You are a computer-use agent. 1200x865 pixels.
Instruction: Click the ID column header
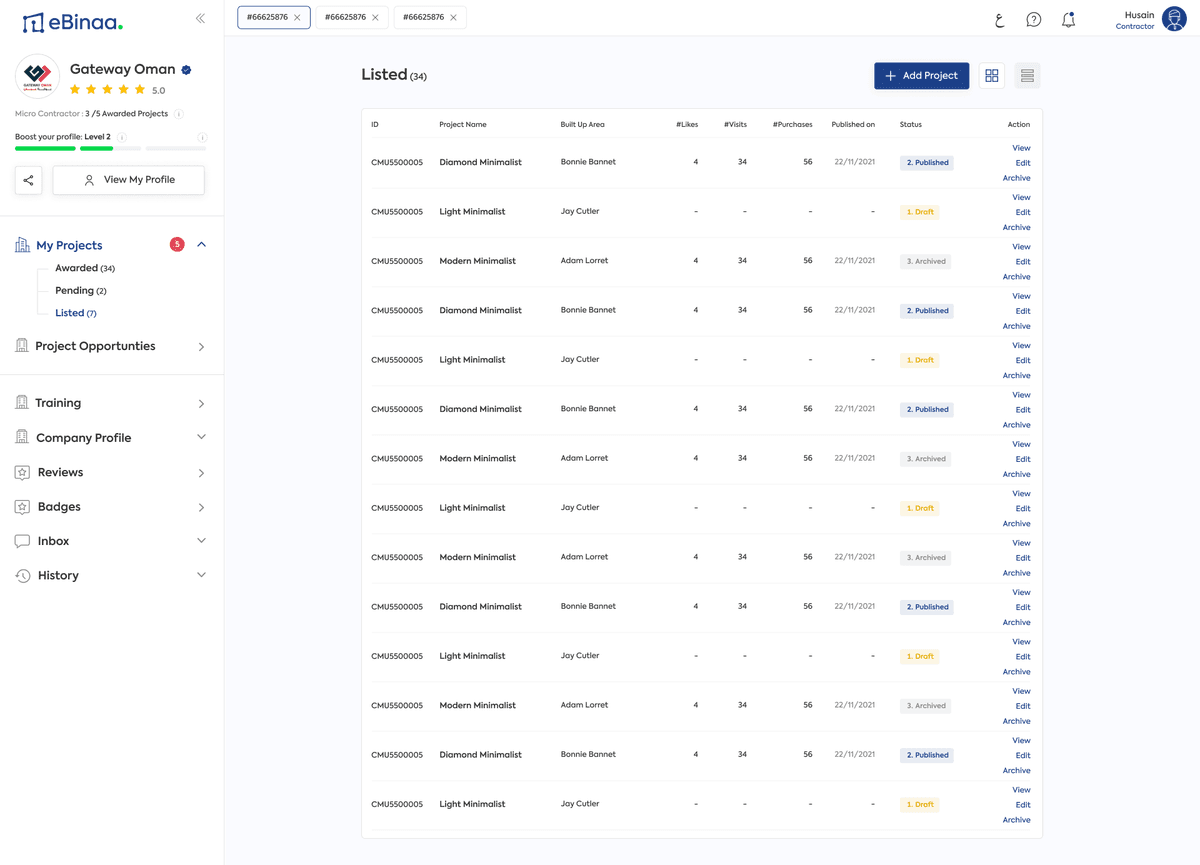[x=375, y=125]
